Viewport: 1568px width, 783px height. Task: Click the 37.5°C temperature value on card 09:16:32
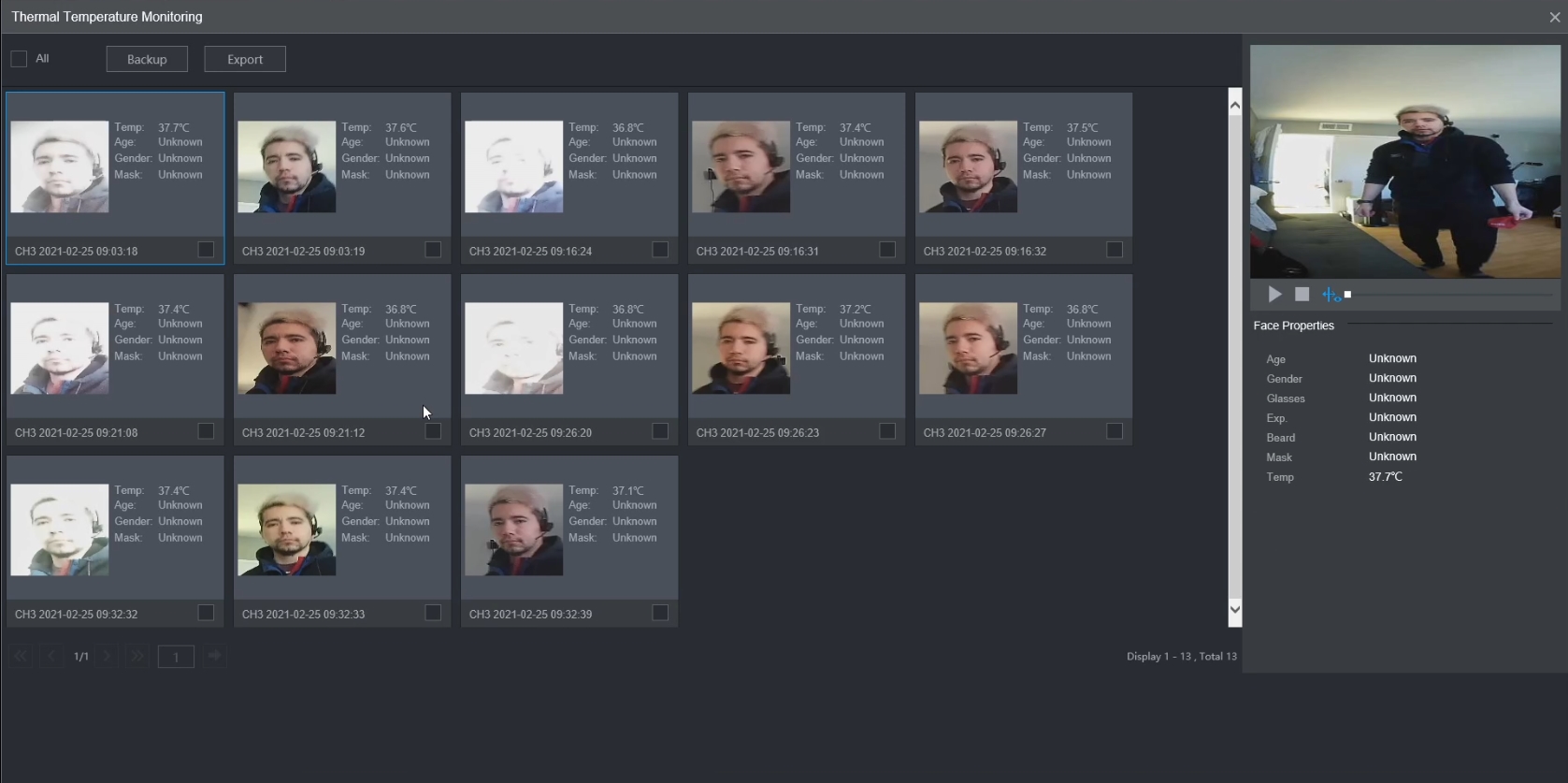coord(1083,127)
